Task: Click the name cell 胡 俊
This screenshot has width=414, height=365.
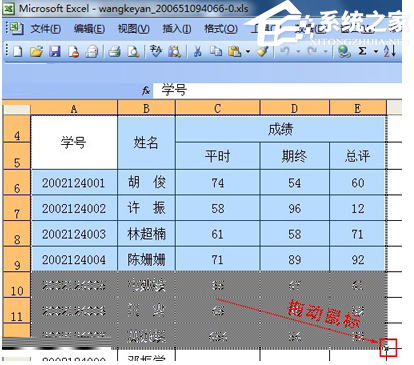Action: [146, 183]
